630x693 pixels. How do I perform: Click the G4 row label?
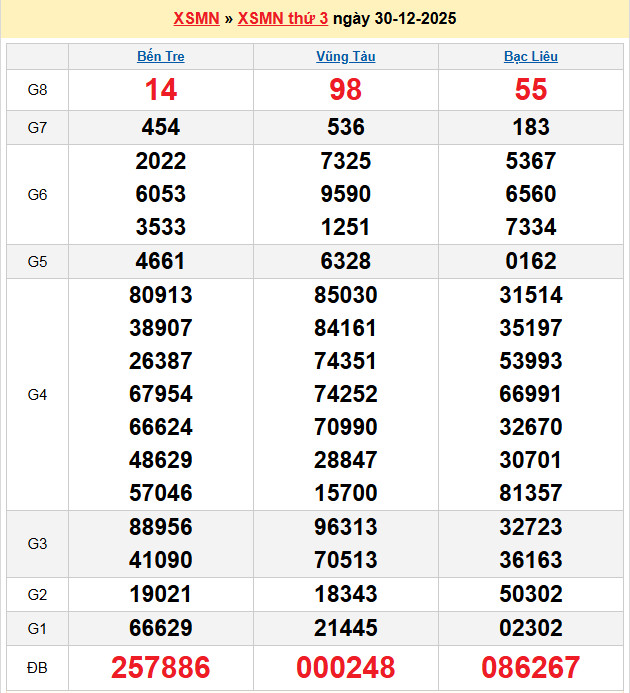click(x=37, y=395)
